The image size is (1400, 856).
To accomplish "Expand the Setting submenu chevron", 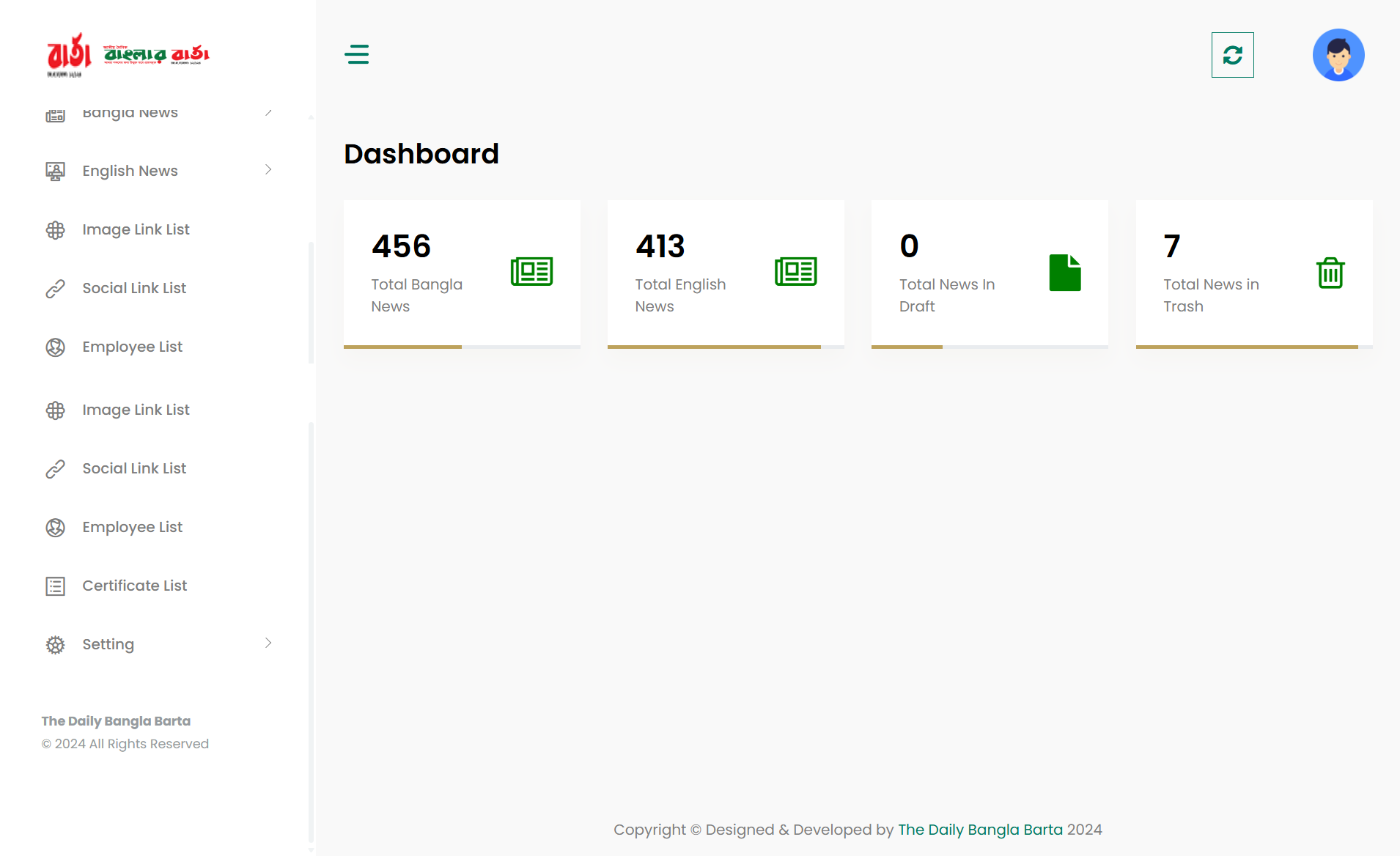I will pos(269,643).
